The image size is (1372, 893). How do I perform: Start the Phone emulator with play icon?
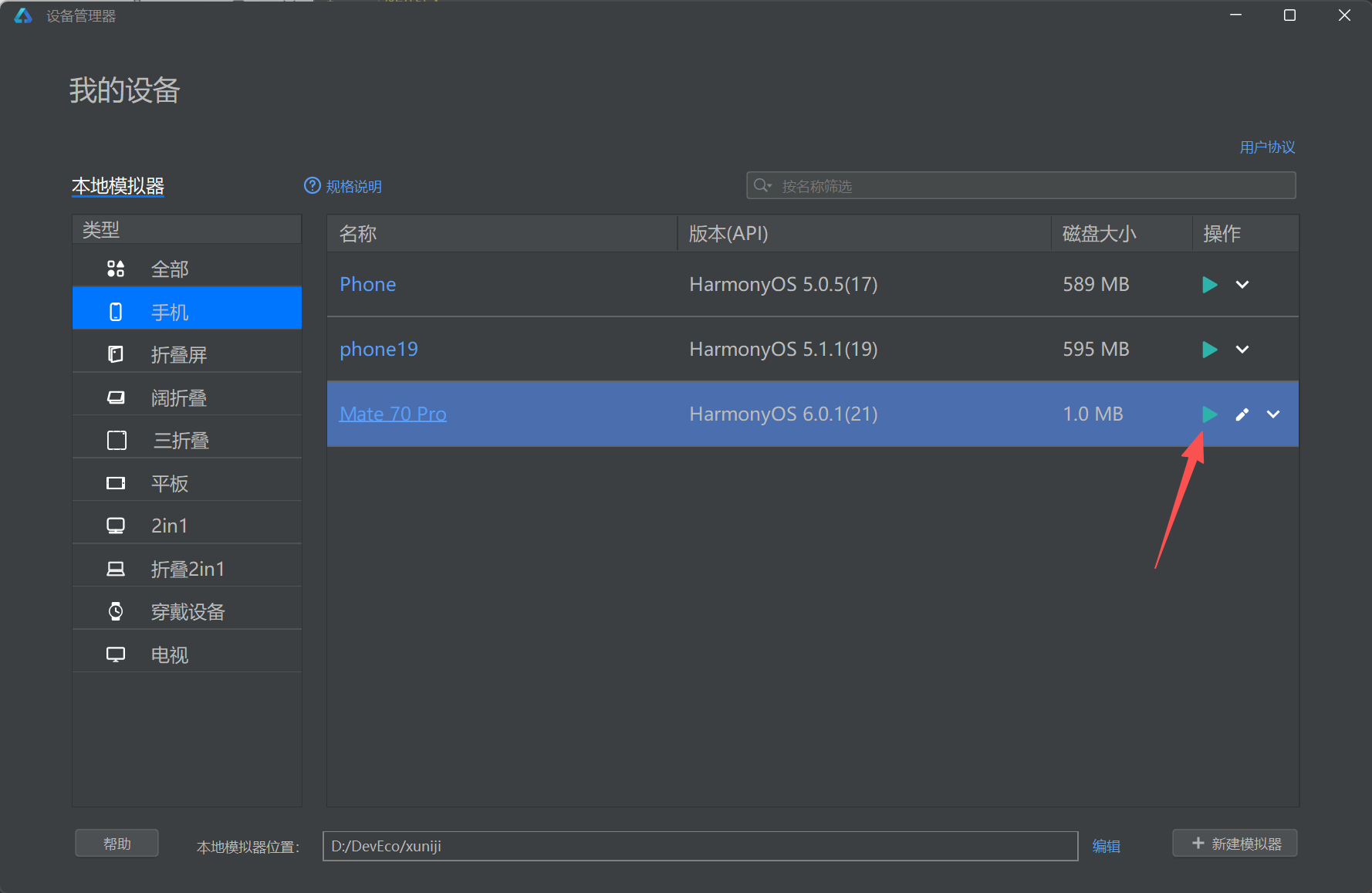click(1209, 285)
